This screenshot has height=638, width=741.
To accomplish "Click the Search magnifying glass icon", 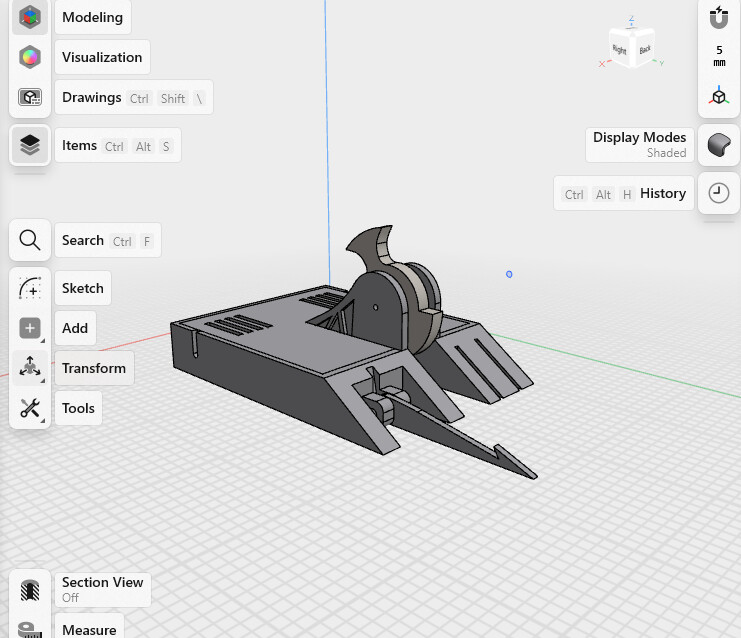I will [x=30, y=240].
